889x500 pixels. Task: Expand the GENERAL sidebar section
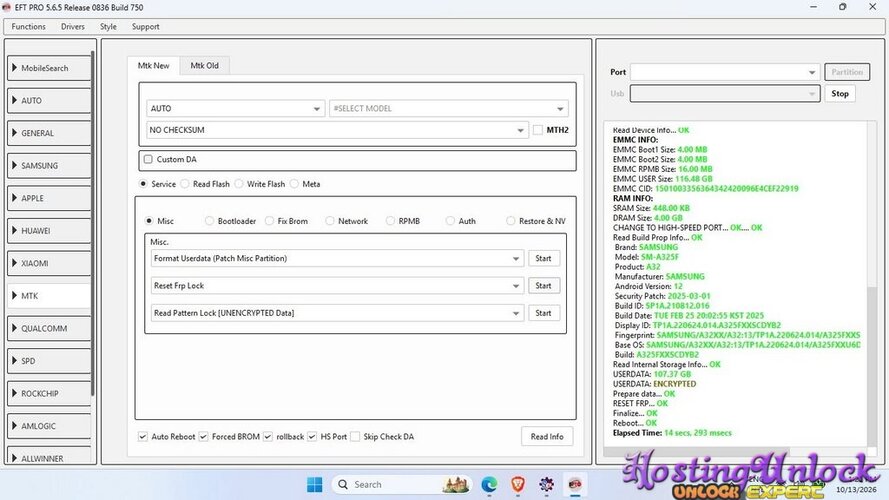[49, 133]
